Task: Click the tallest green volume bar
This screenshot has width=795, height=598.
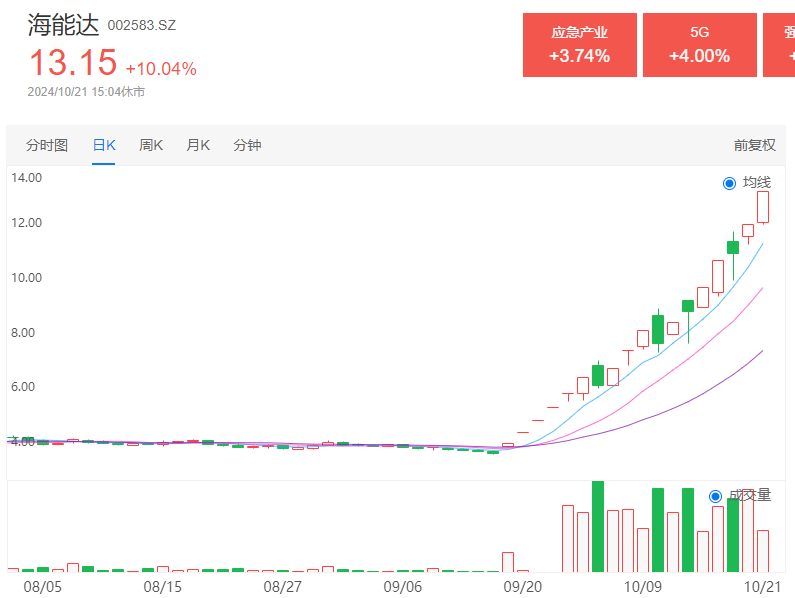Action: 598,526
